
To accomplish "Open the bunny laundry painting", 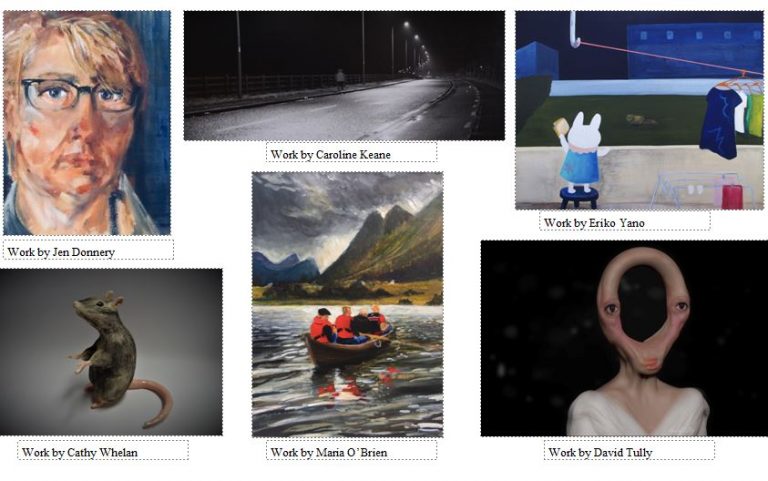I will pyautogui.click(x=639, y=110).
